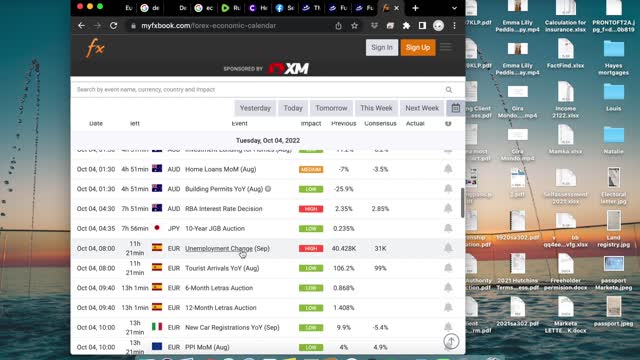Click the search magnifier icon
This screenshot has height=360, width=640.
(449, 90)
